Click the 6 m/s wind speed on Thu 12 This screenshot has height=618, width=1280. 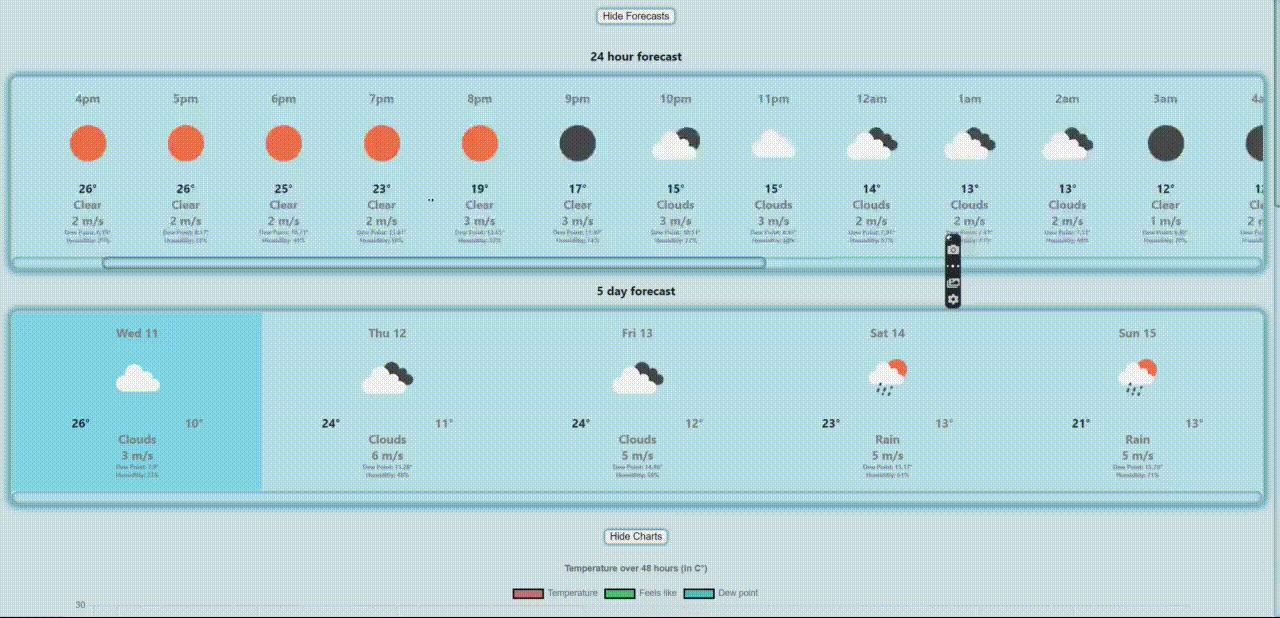pyautogui.click(x=387, y=455)
